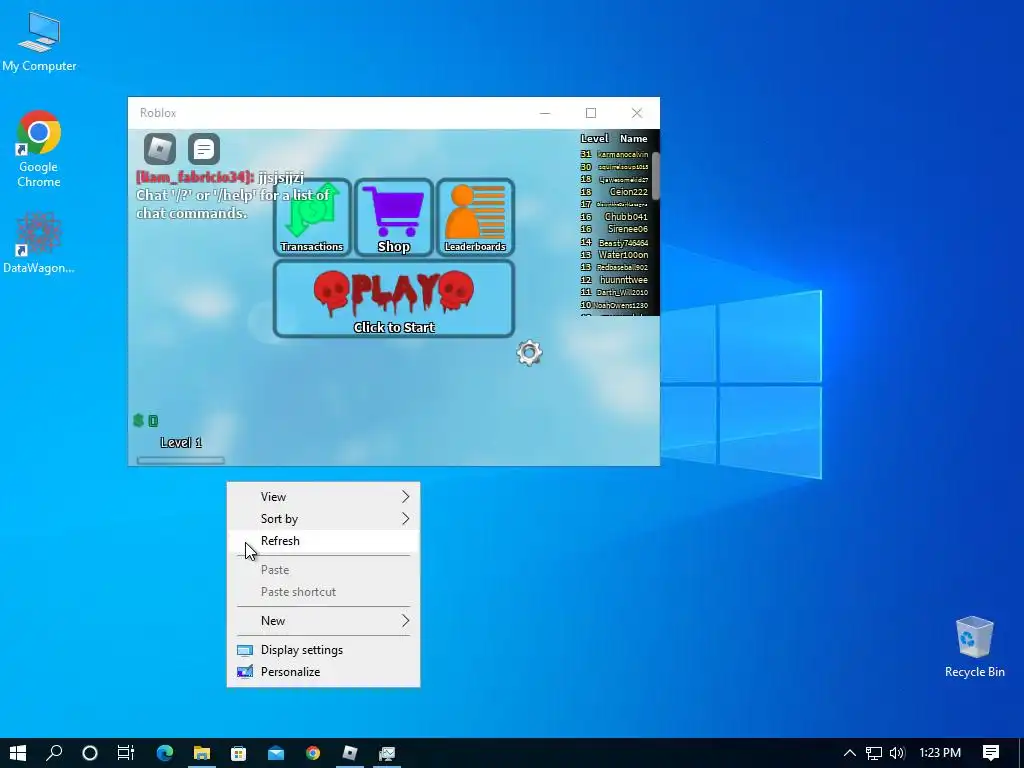Expand the Sort by submenu
Screen dimensions: 1024x768
click(x=323, y=519)
